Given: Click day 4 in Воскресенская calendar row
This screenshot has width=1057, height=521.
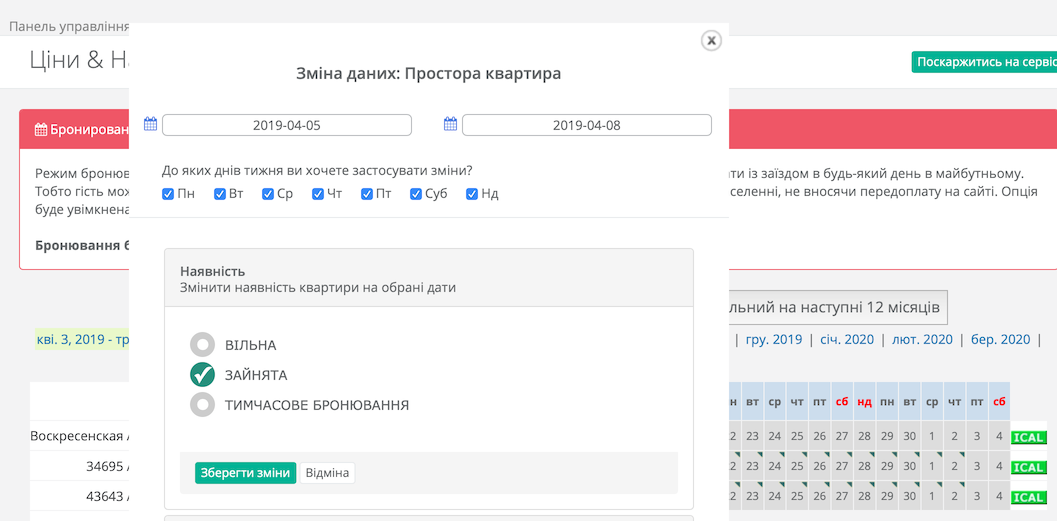Looking at the screenshot, I should click(x=999, y=437).
